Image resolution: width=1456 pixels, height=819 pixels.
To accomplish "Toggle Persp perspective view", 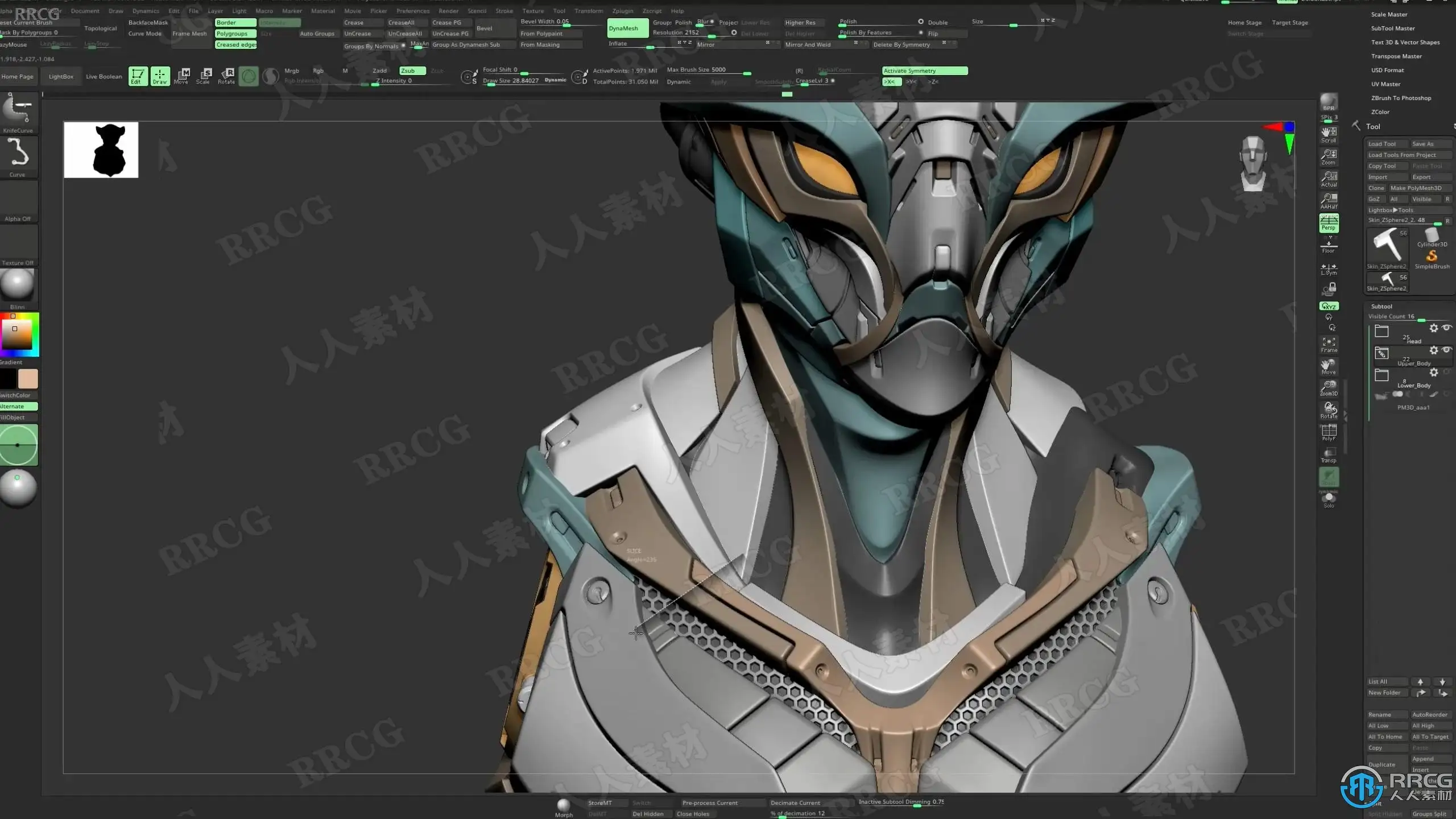I will point(1329,223).
